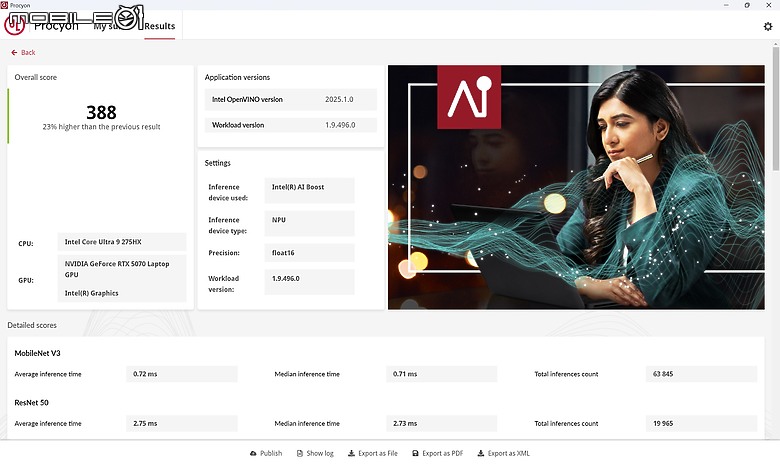Select the Intel Core Ultra 9 275HX field
780x466 pixels.
122,242
